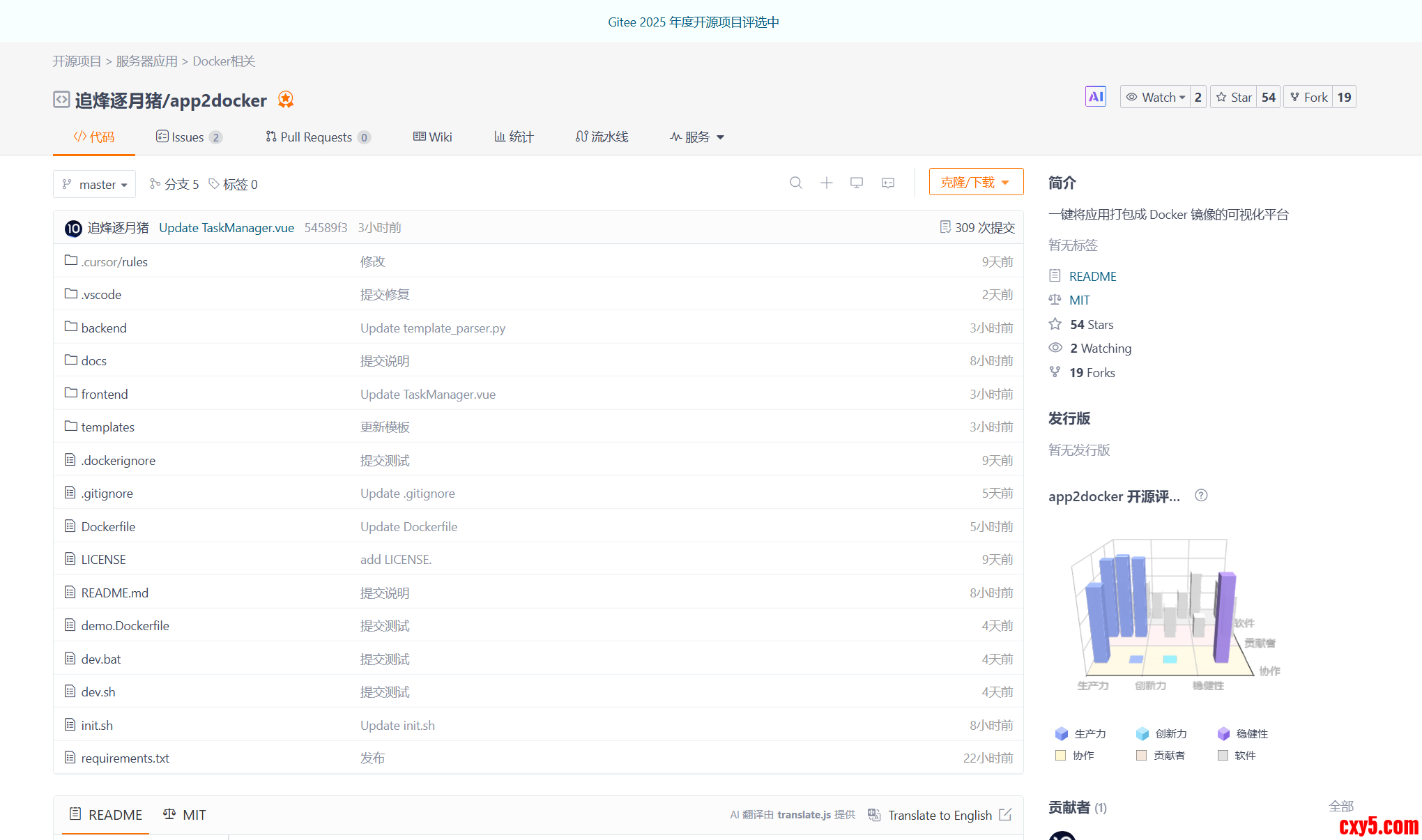Open the Web IDE monitor icon
The width and height of the screenshot is (1422, 840).
tap(857, 183)
